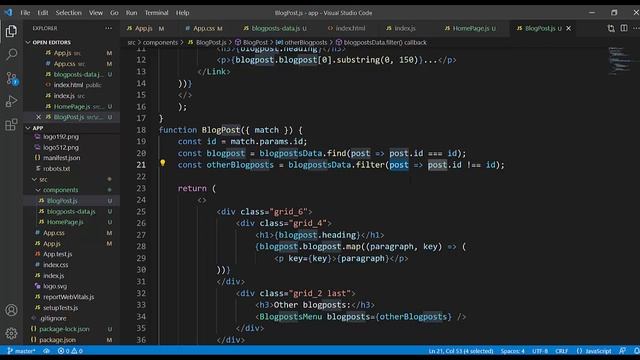Click the components breadcrumb segment
Viewport: 640px width, 360px height.
click(x=160, y=42)
